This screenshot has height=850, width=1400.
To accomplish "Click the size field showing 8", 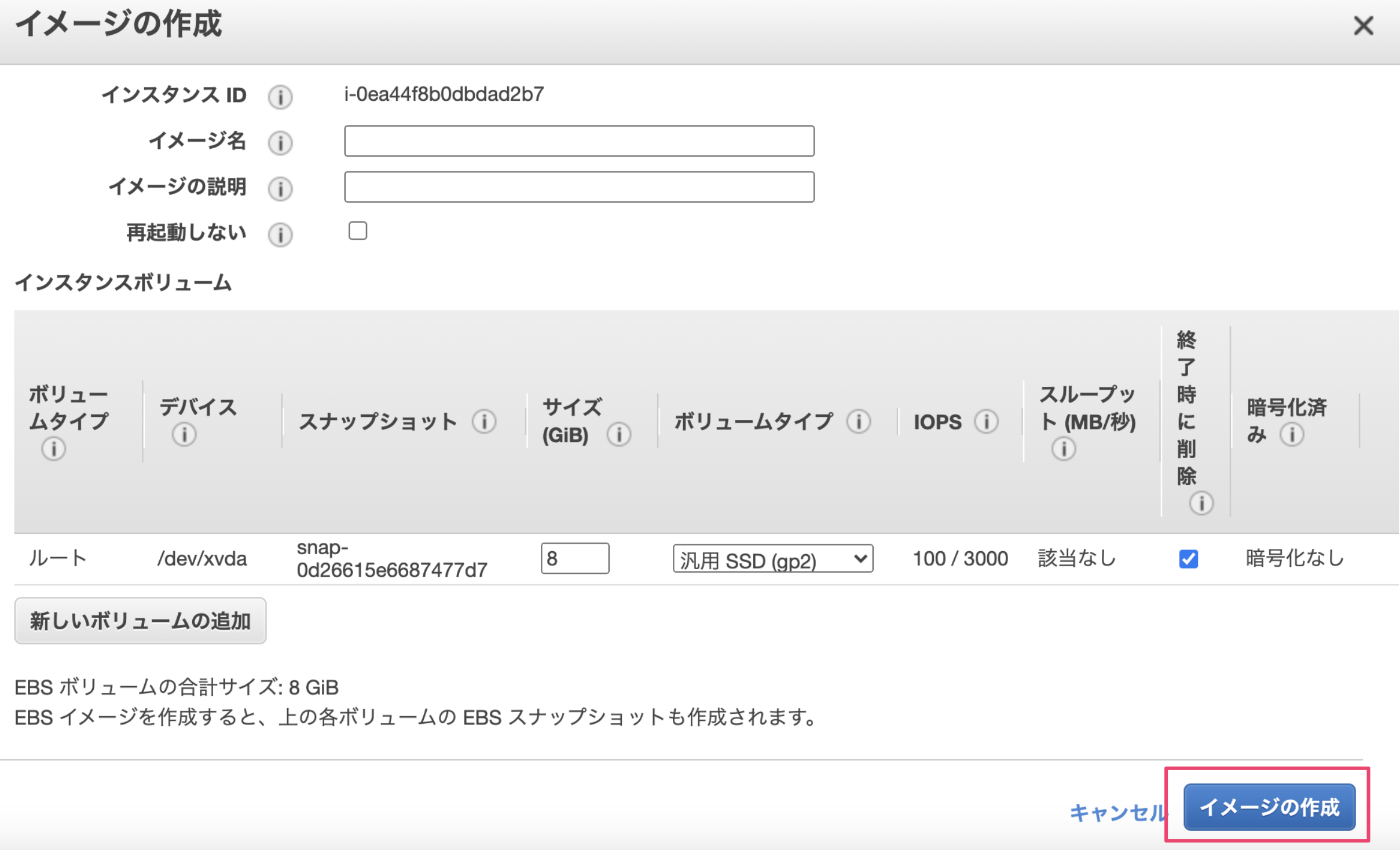I will point(574,558).
